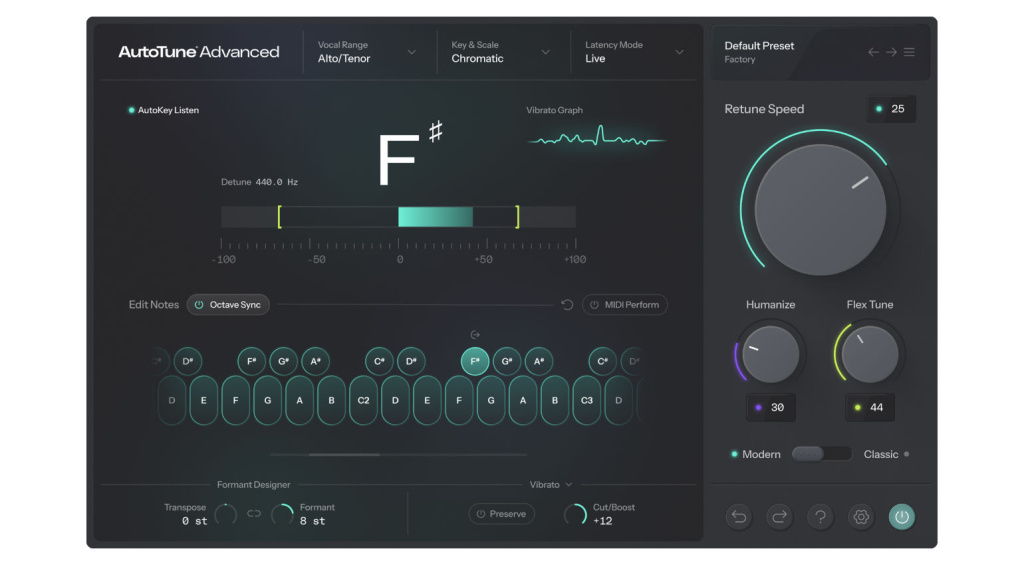The width and height of the screenshot is (1024, 565).
Task: Reset edited notes with circular arrow icon
Action: tap(567, 305)
